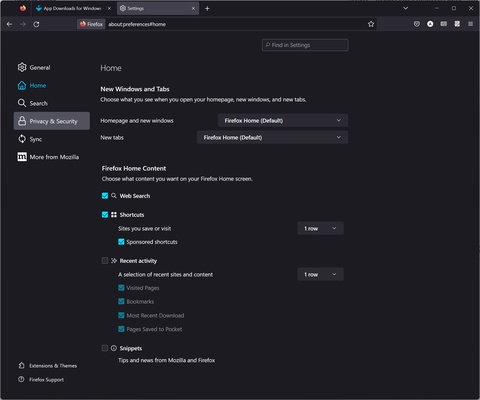
Task: Click the Shortcuts grid icon
Action: 114,215
